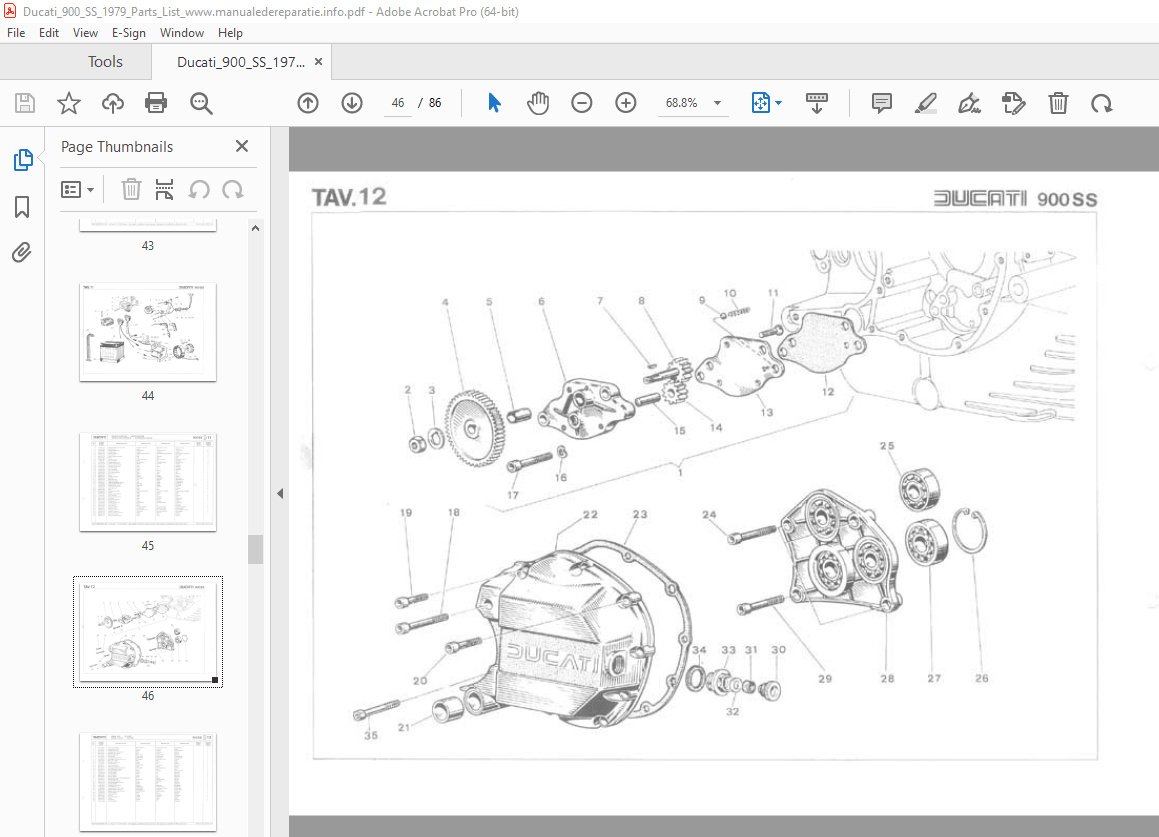Select the Highlight text tool
The image size is (1159, 837).
[925, 103]
